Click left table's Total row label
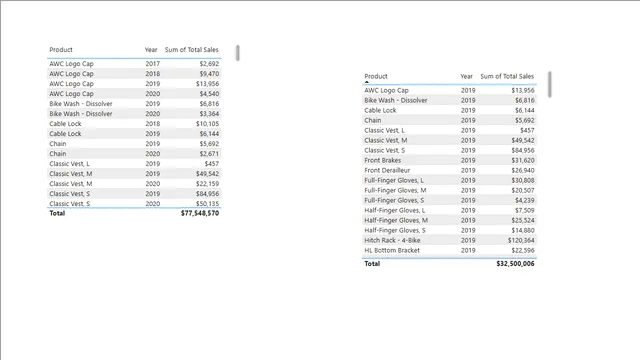The image size is (640, 360). [57, 213]
